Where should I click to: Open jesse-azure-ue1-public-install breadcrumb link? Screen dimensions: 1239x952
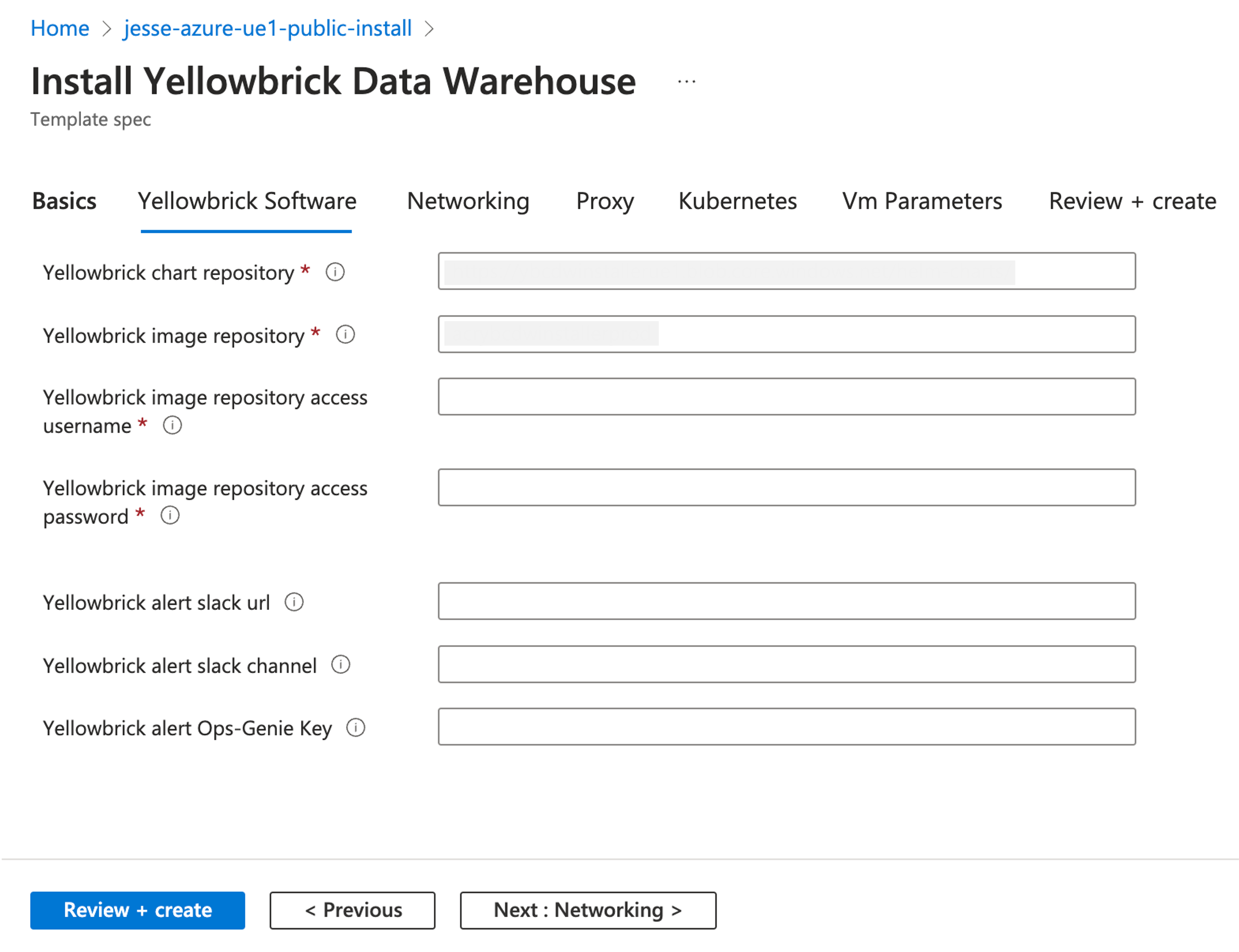(x=268, y=28)
